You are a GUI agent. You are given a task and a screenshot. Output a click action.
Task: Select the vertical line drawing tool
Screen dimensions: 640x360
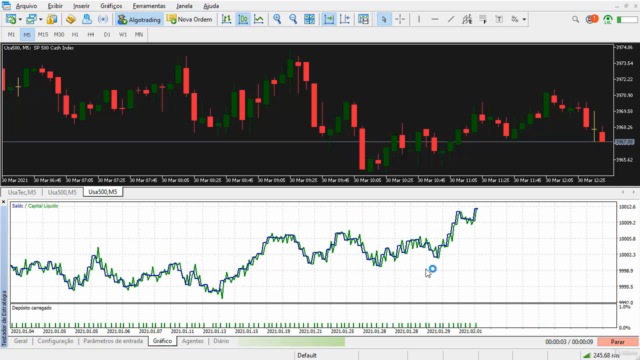click(x=419, y=19)
